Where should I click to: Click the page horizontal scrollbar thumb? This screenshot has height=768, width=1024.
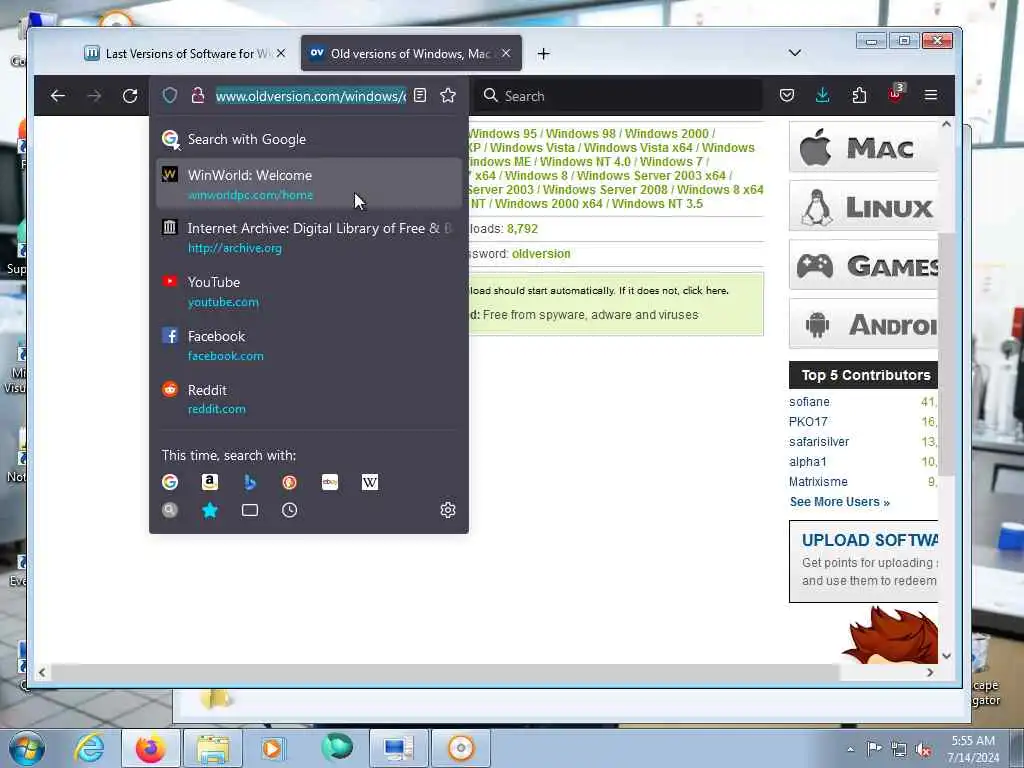444,672
